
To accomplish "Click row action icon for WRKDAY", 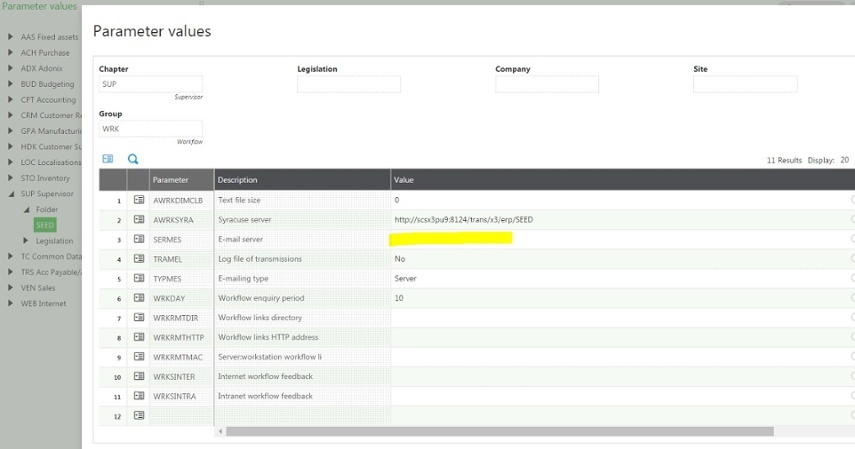I will click(139, 298).
